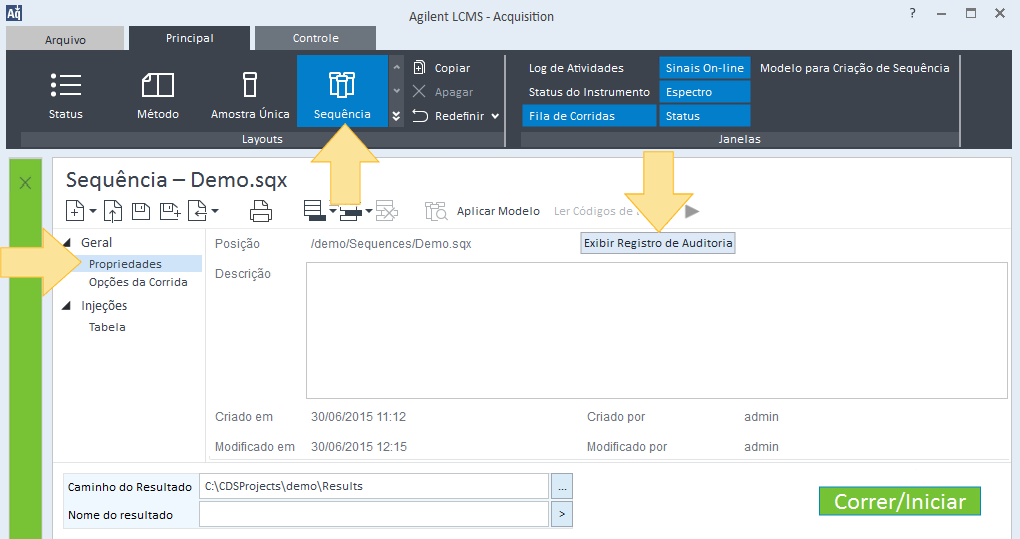Toggle the Status window in Janelas
1020x539 pixels.
point(705,116)
